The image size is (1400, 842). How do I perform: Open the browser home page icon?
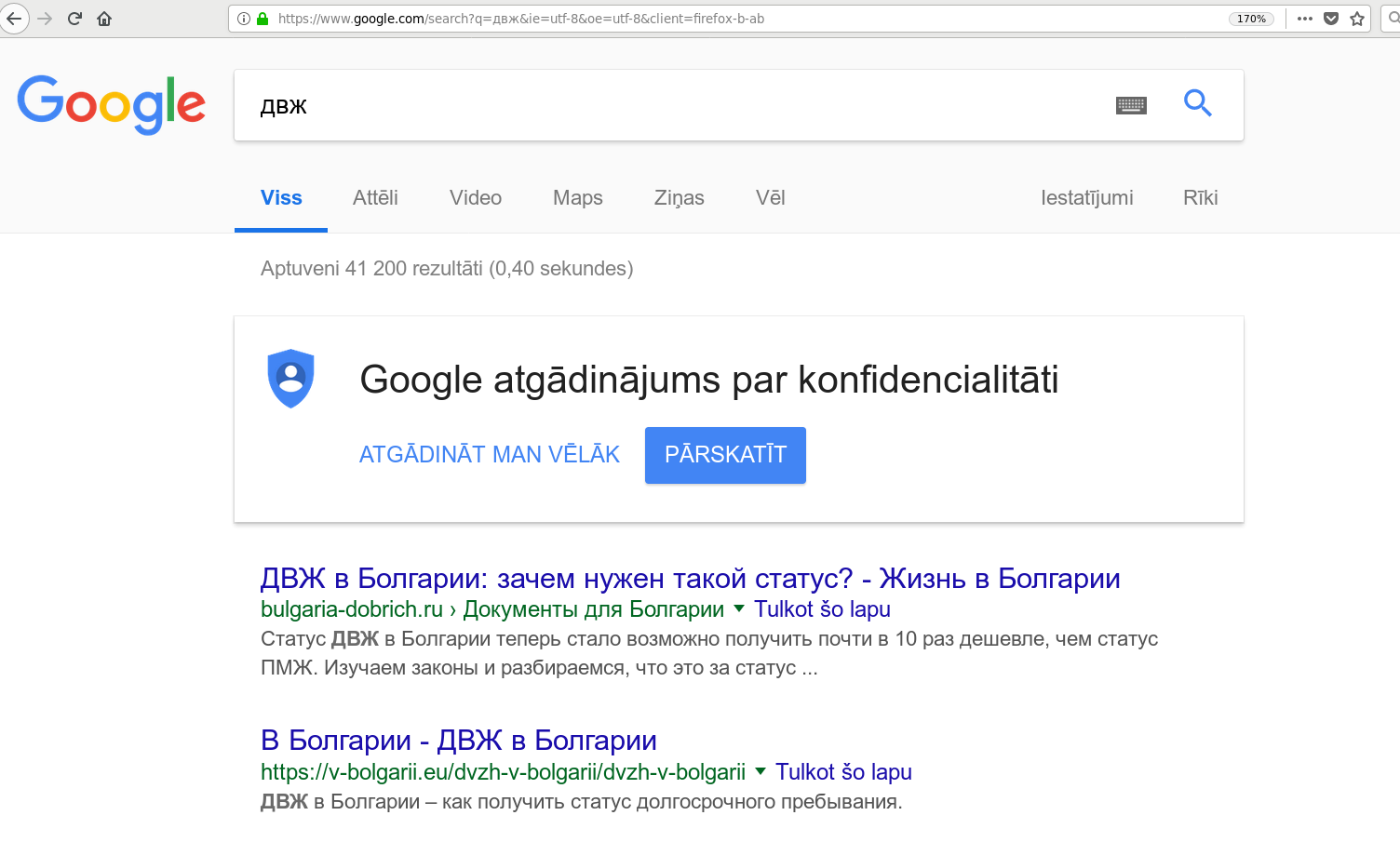click(x=104, y=19)
